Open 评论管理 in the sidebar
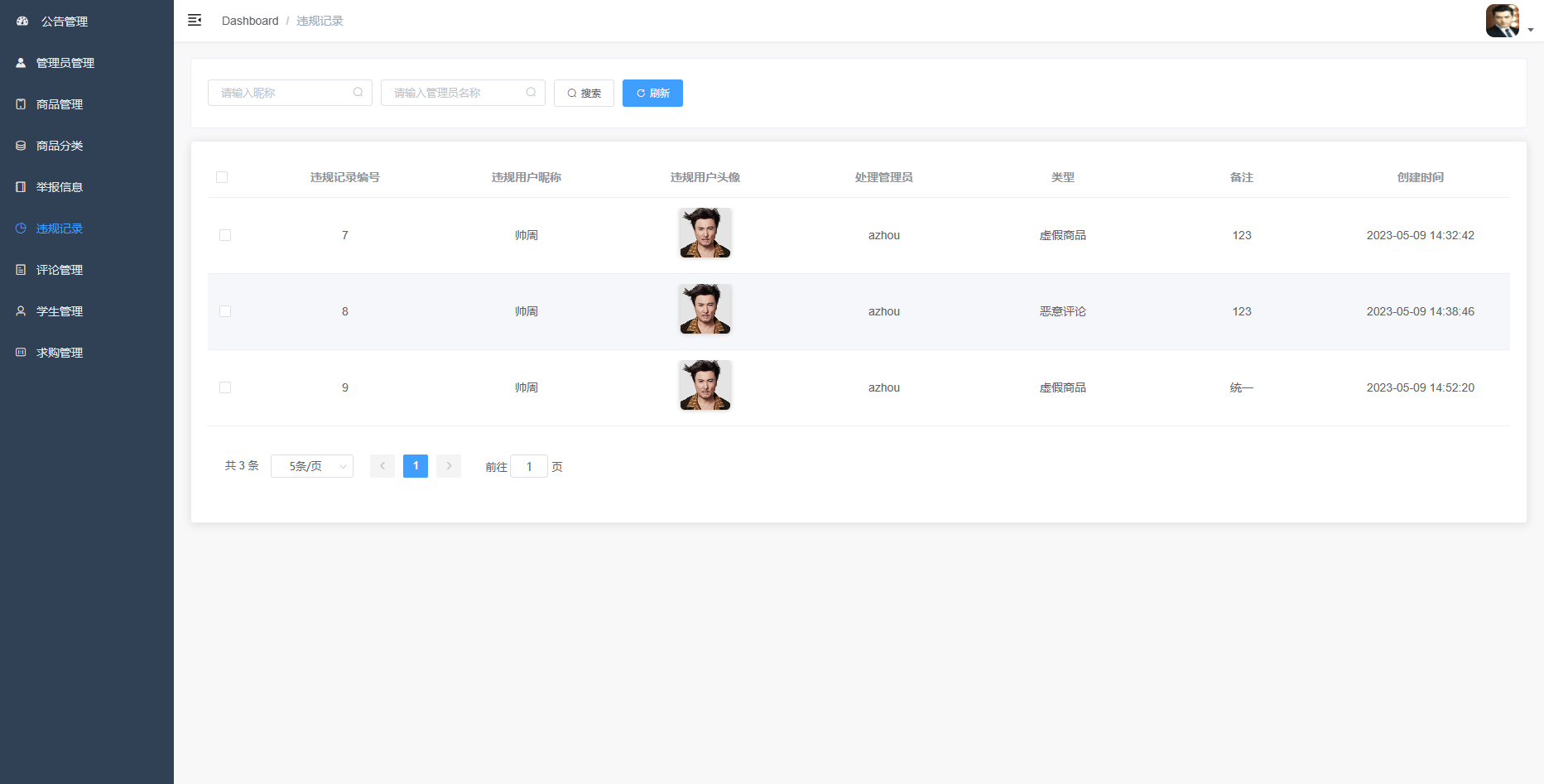This screenshot has width=1544, height=784. pos(60,270)
